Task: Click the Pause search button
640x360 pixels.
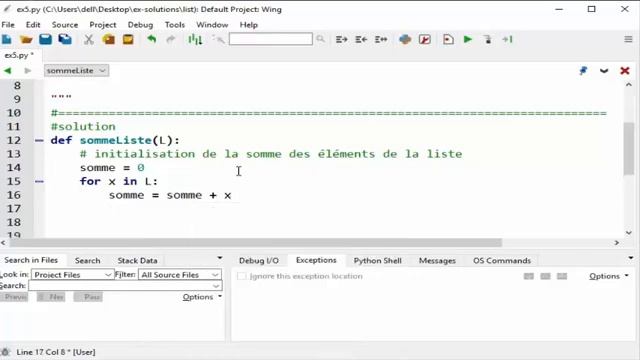Action: pos(88,297)
